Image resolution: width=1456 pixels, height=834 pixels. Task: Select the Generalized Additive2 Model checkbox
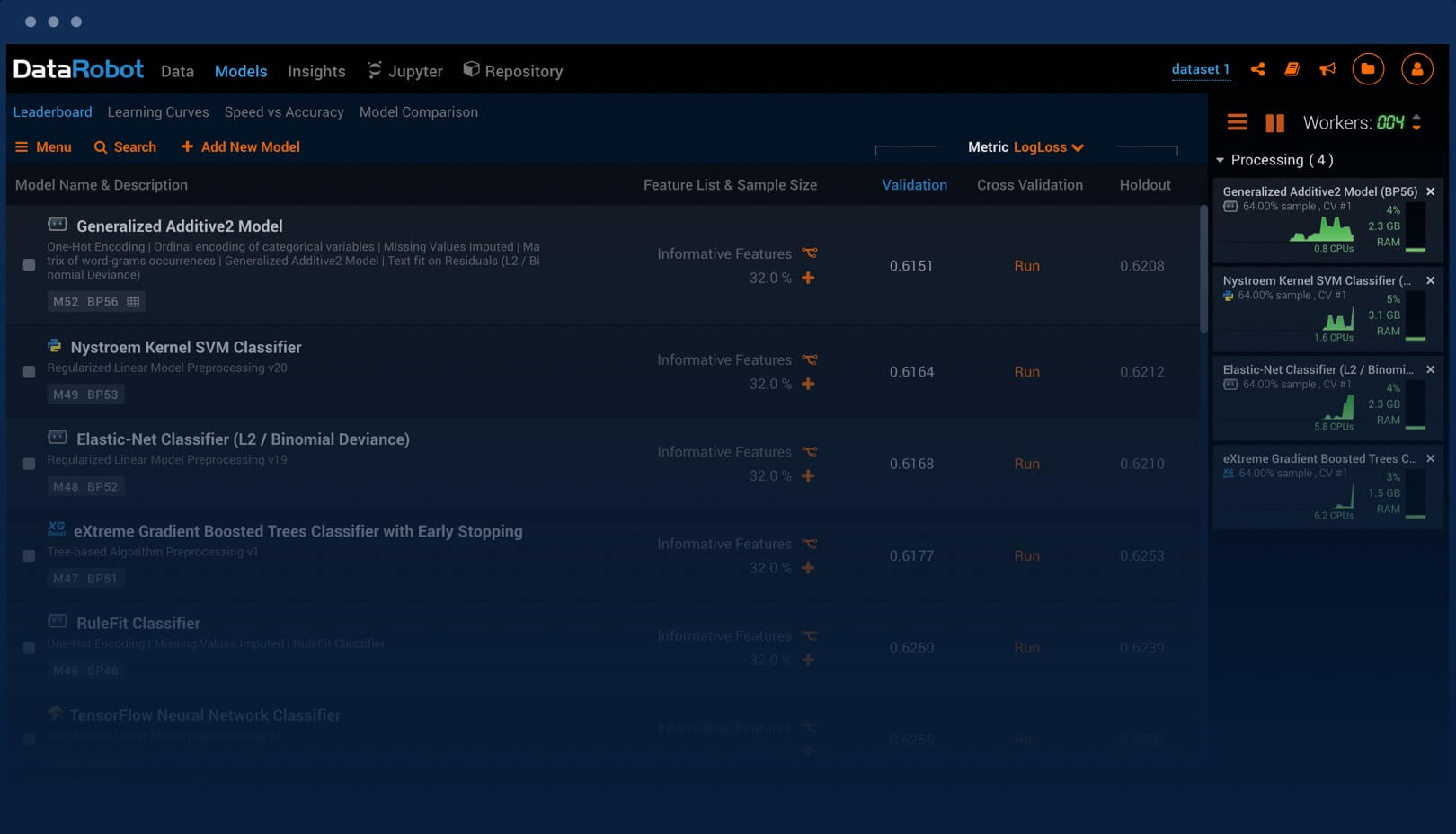click(x=29, y=265)
